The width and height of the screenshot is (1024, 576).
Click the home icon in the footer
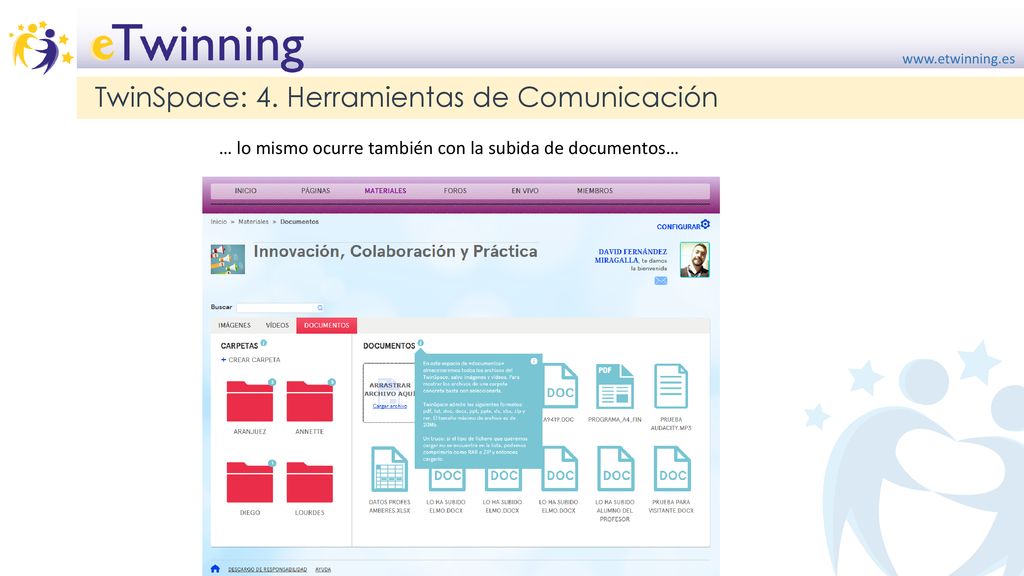(215, 569)
